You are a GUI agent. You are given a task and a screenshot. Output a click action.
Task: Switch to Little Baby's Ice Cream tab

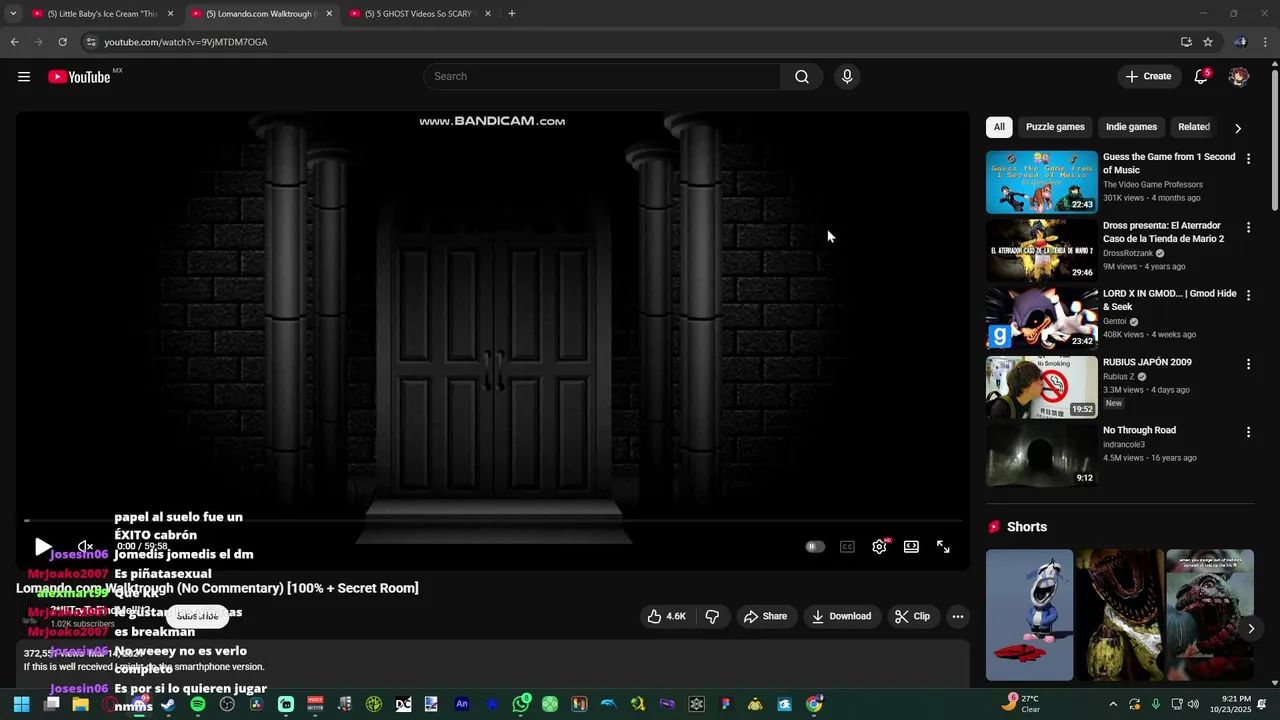101,14
